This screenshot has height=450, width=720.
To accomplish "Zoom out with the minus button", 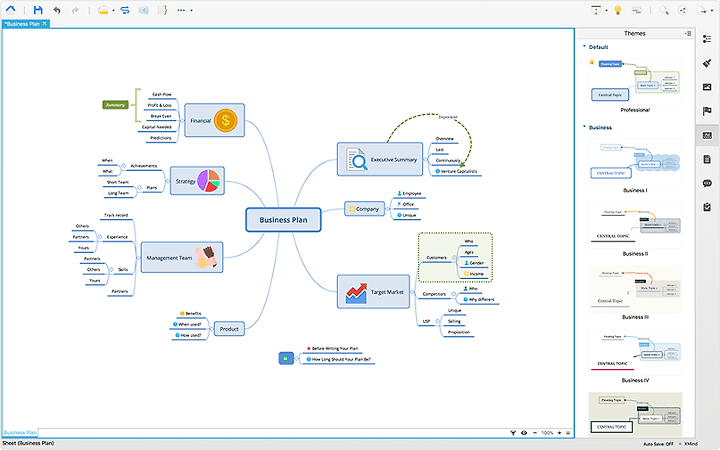I will pos(535,433).
